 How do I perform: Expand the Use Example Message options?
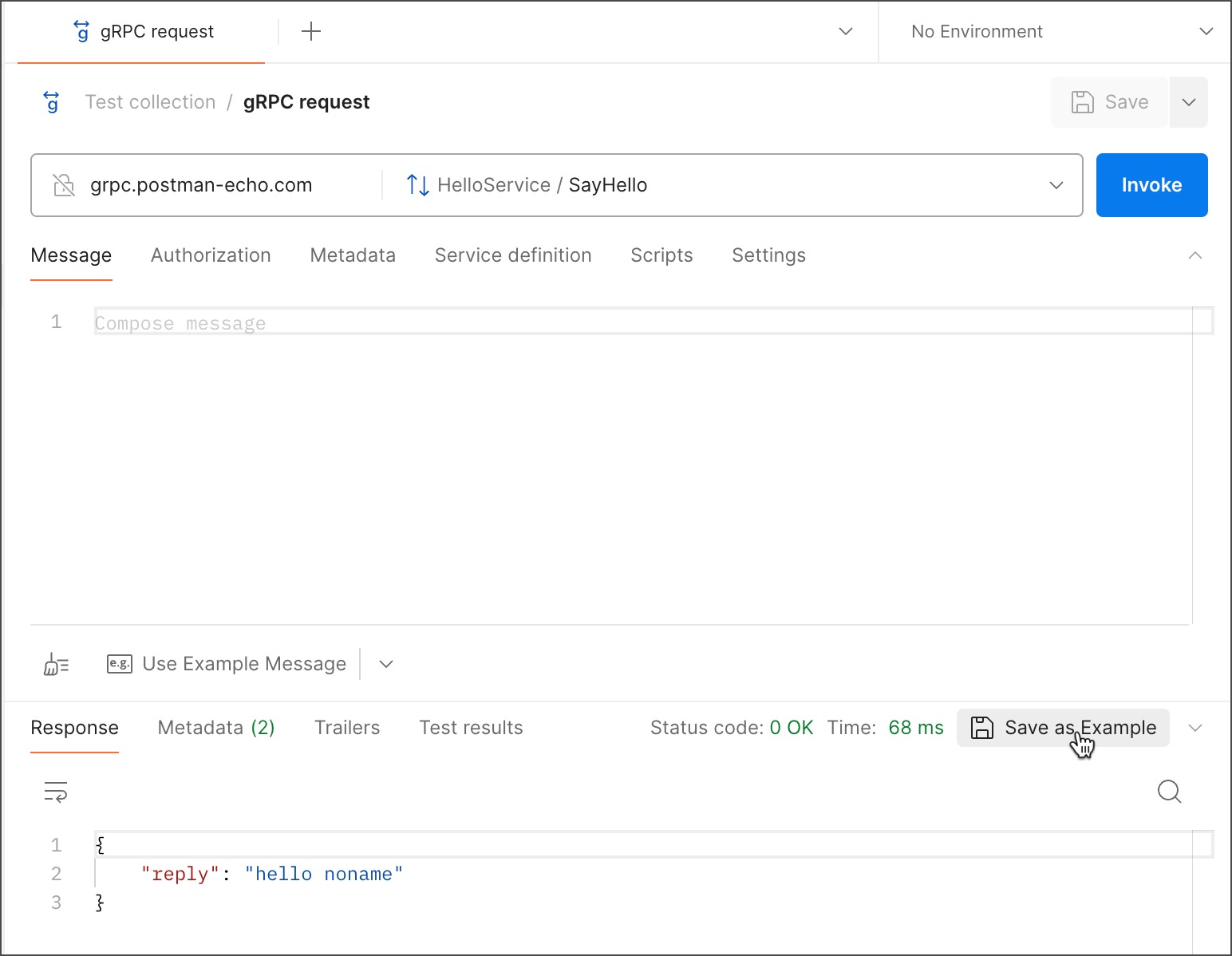386,664
